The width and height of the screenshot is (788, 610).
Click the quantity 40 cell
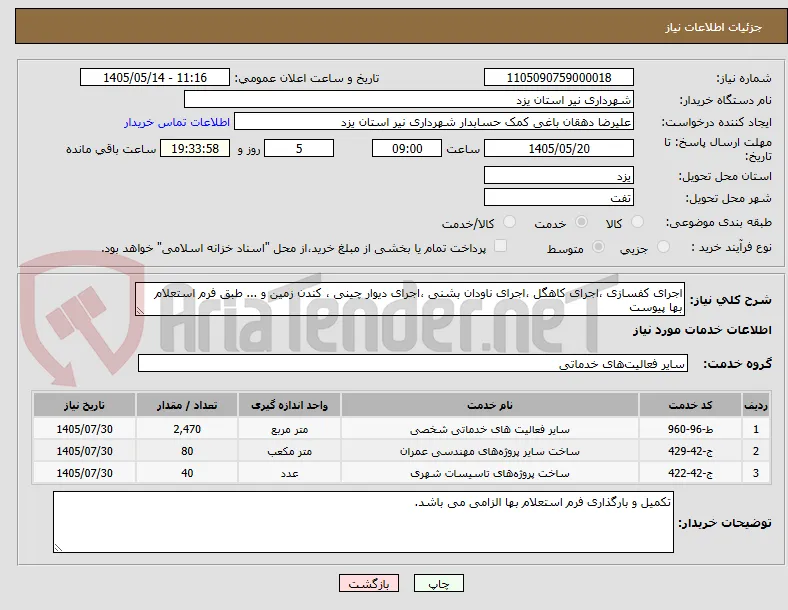coord(187,473)
